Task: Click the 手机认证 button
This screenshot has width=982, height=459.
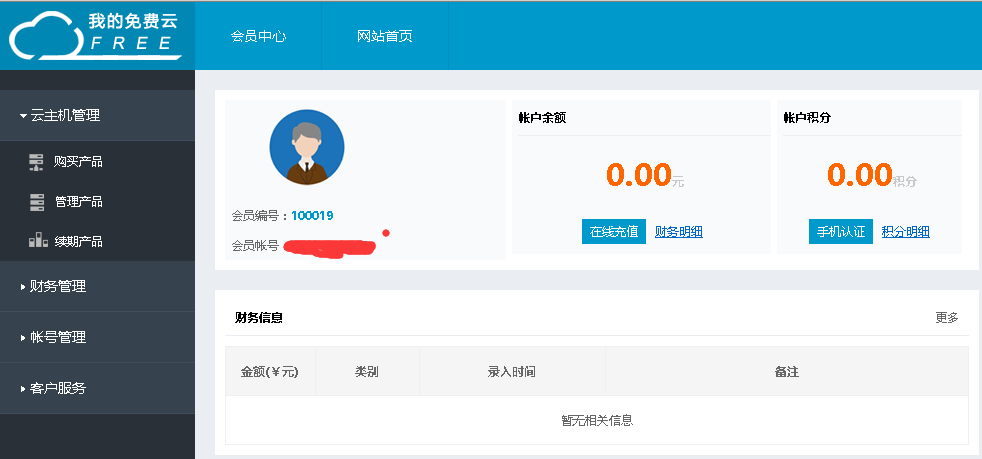Action: (x=840, y=232)
